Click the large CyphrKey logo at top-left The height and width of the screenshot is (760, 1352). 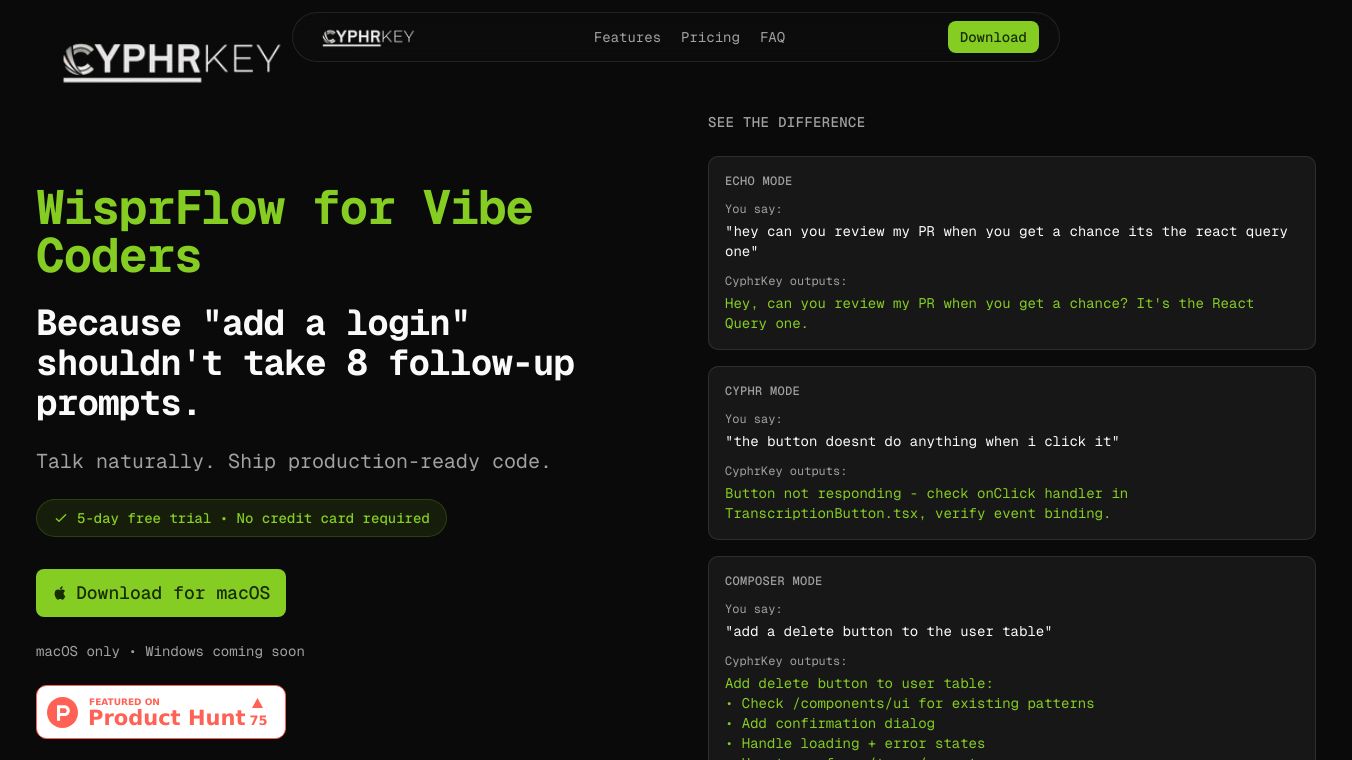pyautogui.click(x=171, y=60)
